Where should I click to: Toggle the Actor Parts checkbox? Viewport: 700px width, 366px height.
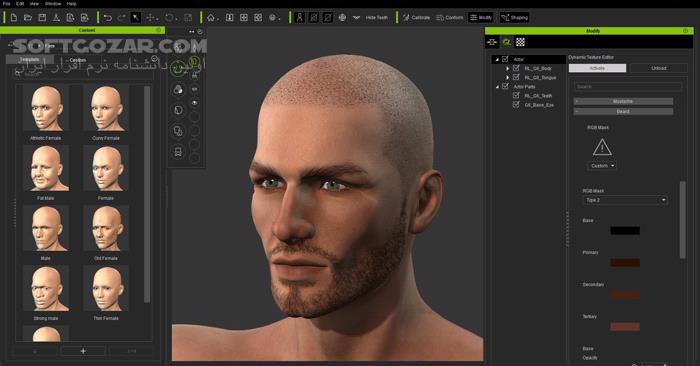coord(505,86)
